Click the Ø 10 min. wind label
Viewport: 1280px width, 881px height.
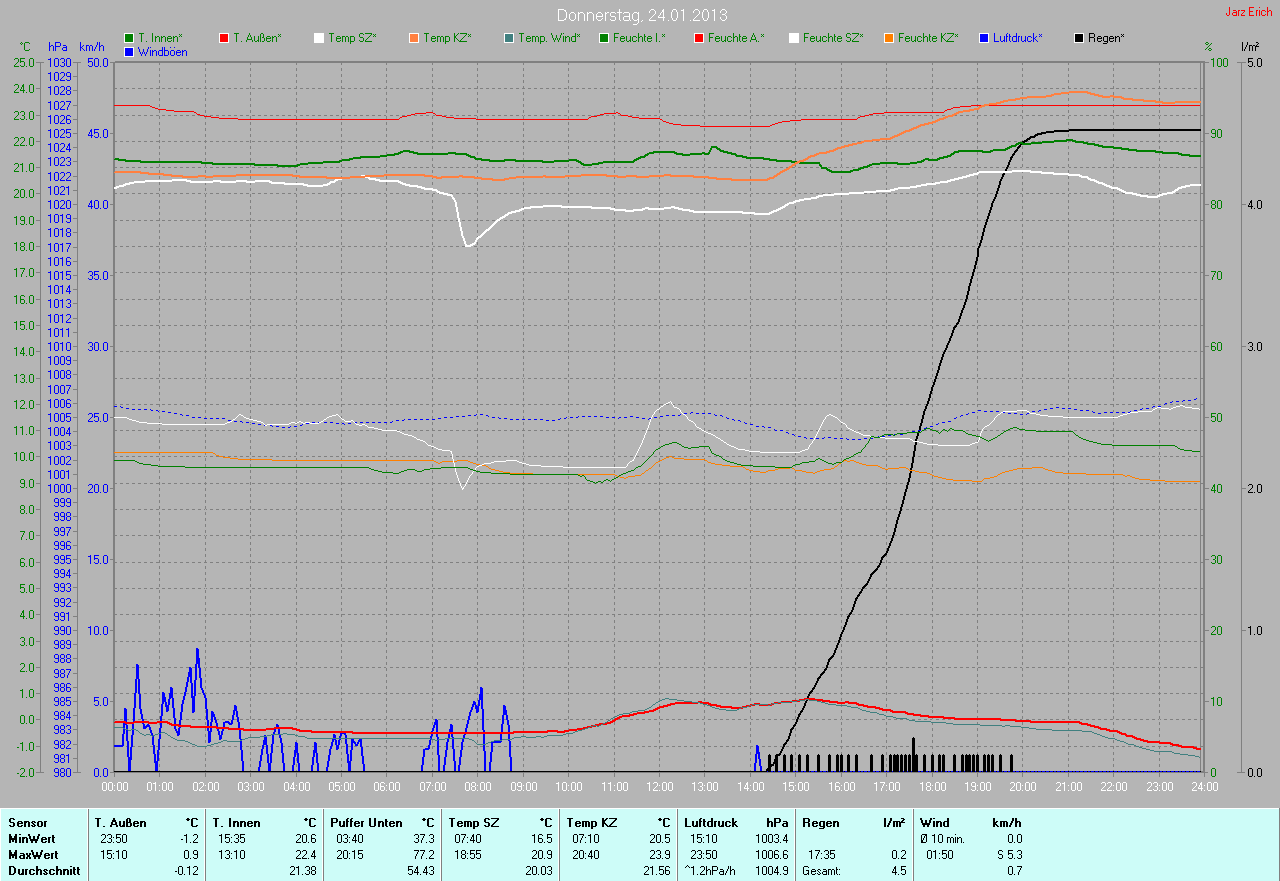943,839
